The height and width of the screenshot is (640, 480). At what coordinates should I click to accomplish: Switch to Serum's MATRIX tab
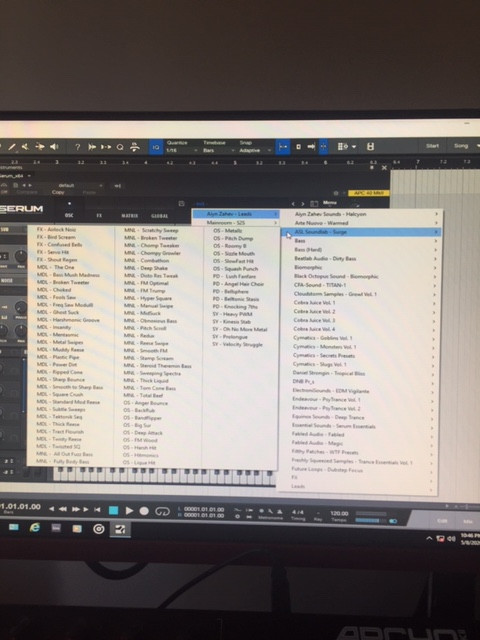click(129, 216)
